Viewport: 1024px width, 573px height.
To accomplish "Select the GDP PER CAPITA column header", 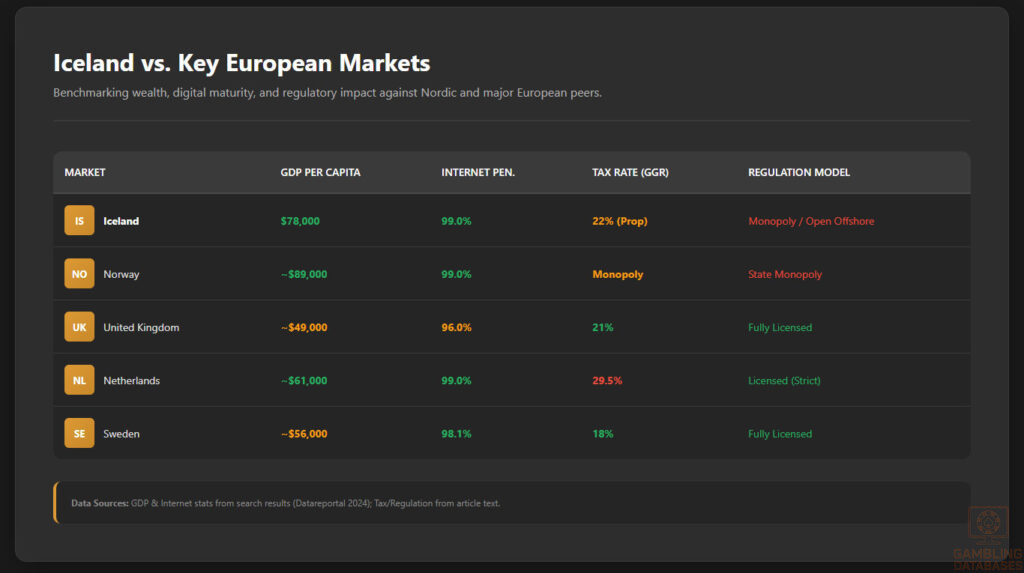I will coord(320,172).
